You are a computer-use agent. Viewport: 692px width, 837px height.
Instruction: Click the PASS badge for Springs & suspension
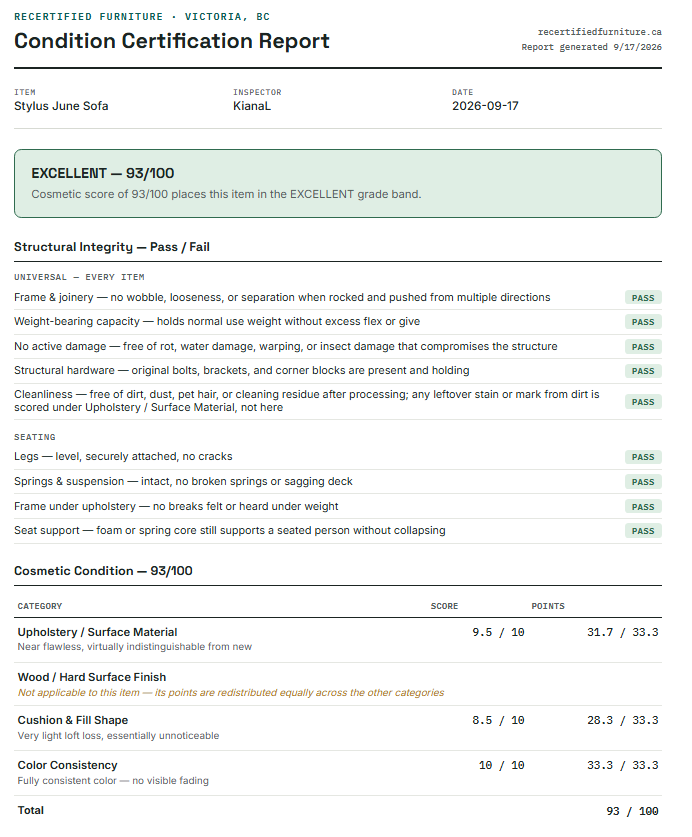pos(643,482)
